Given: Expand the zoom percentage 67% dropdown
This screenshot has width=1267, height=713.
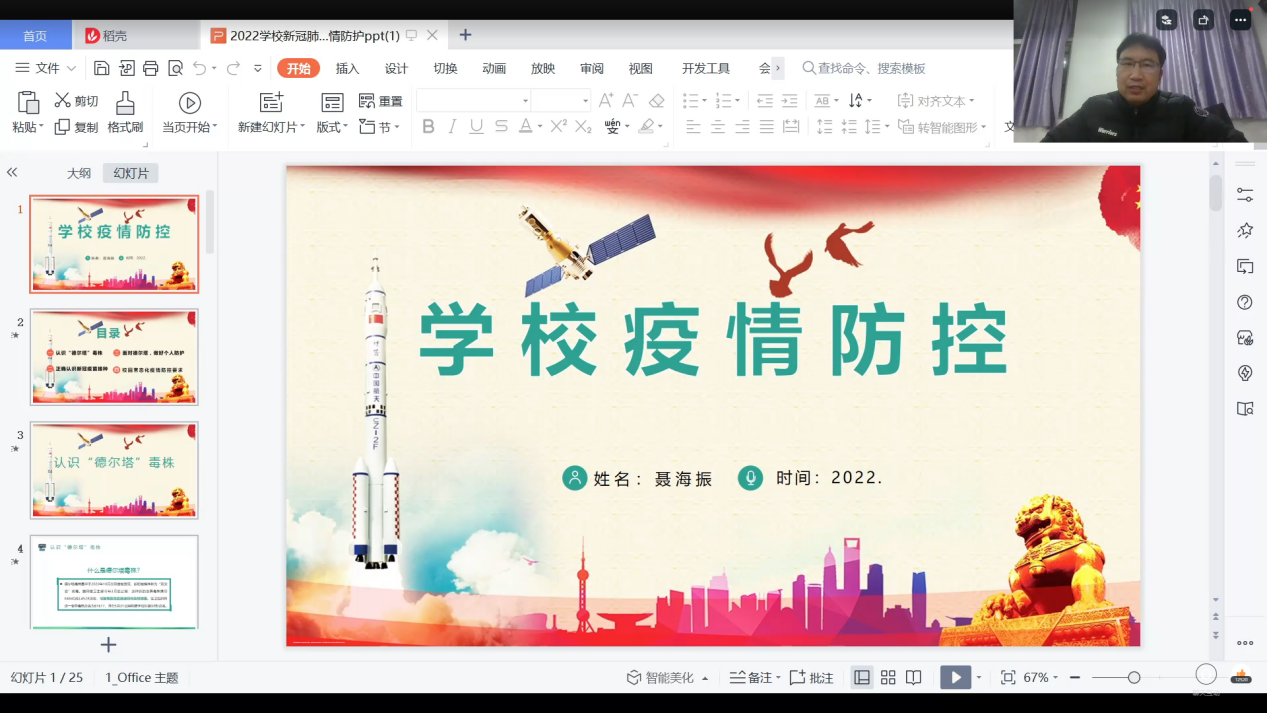Looking at the screenshot, I should [x=1055, y=678].
